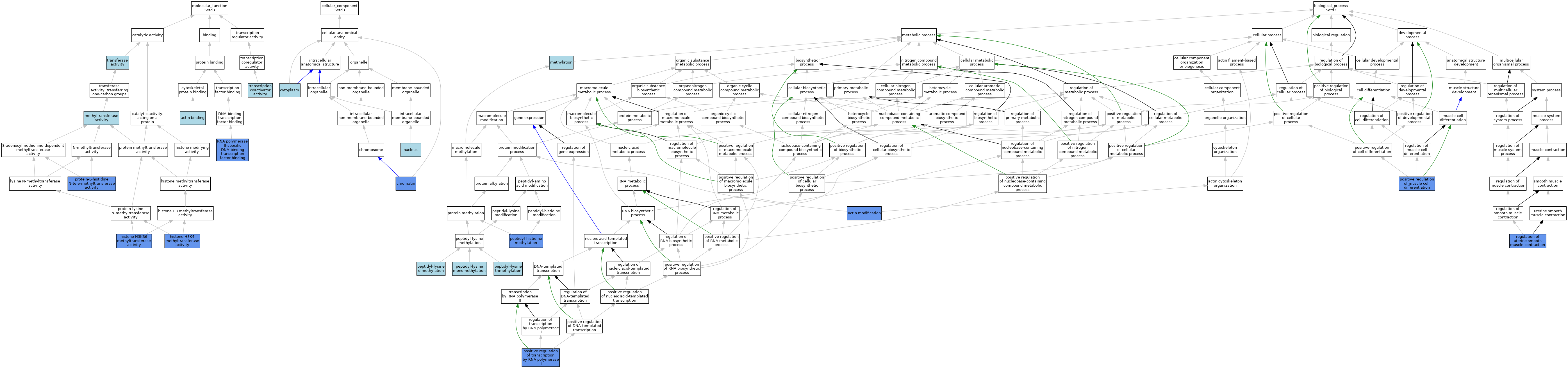
Task: Select the transcription regulator activity node
Action: tap(247, 35)
